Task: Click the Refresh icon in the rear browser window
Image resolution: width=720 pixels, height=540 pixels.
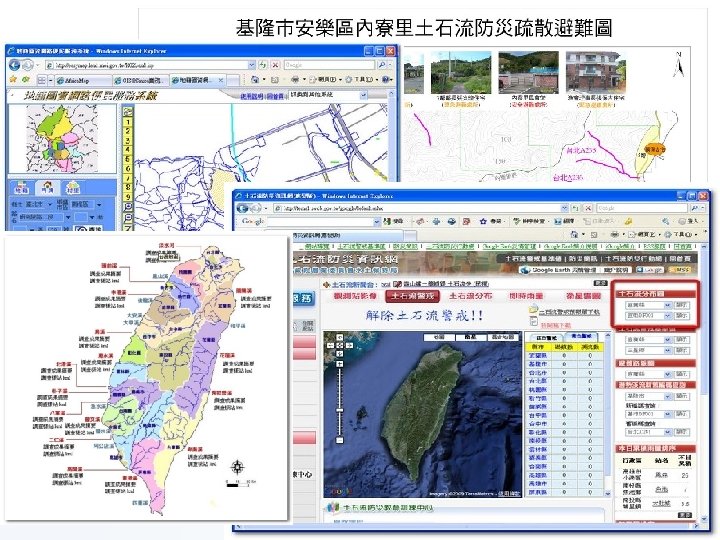Action: click(x=263, y=65)
